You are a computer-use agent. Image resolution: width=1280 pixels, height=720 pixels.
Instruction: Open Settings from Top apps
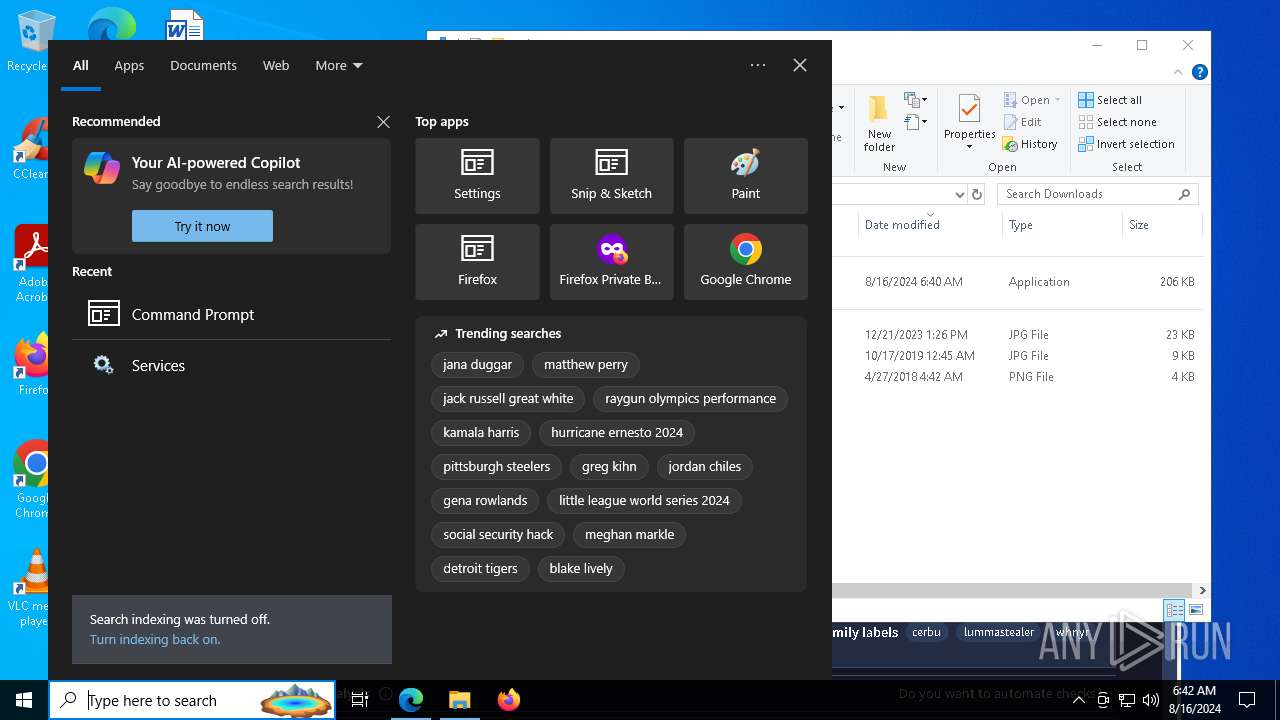[477, 176]
